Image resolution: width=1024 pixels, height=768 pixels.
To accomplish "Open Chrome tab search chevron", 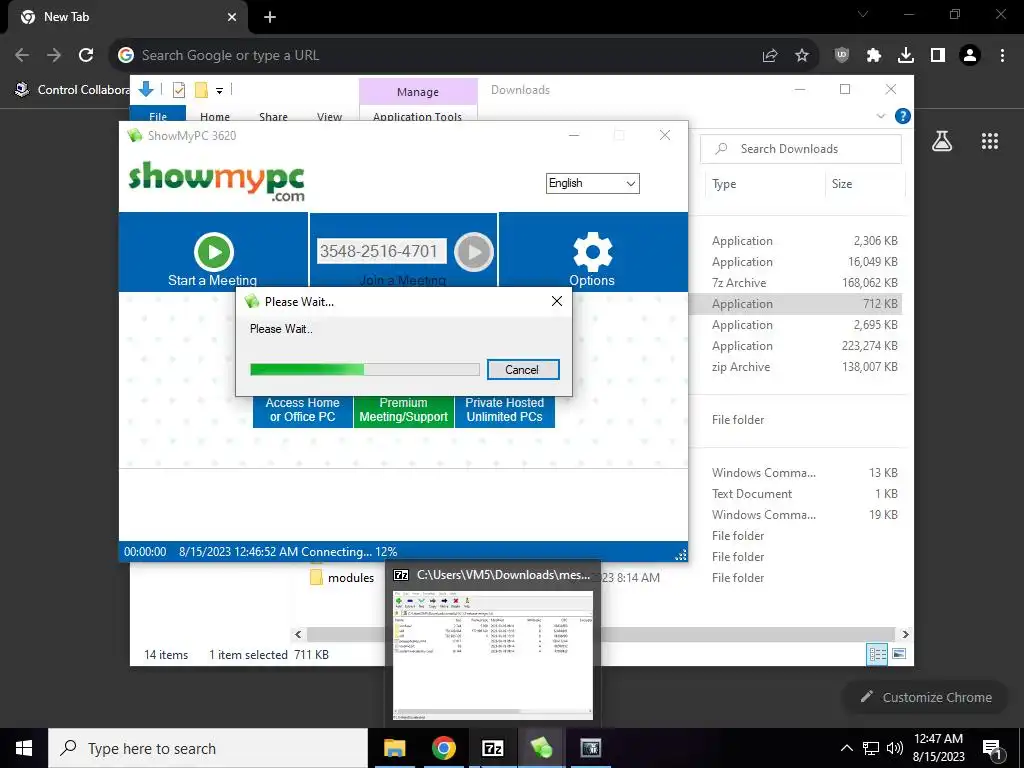I will 863,14.
